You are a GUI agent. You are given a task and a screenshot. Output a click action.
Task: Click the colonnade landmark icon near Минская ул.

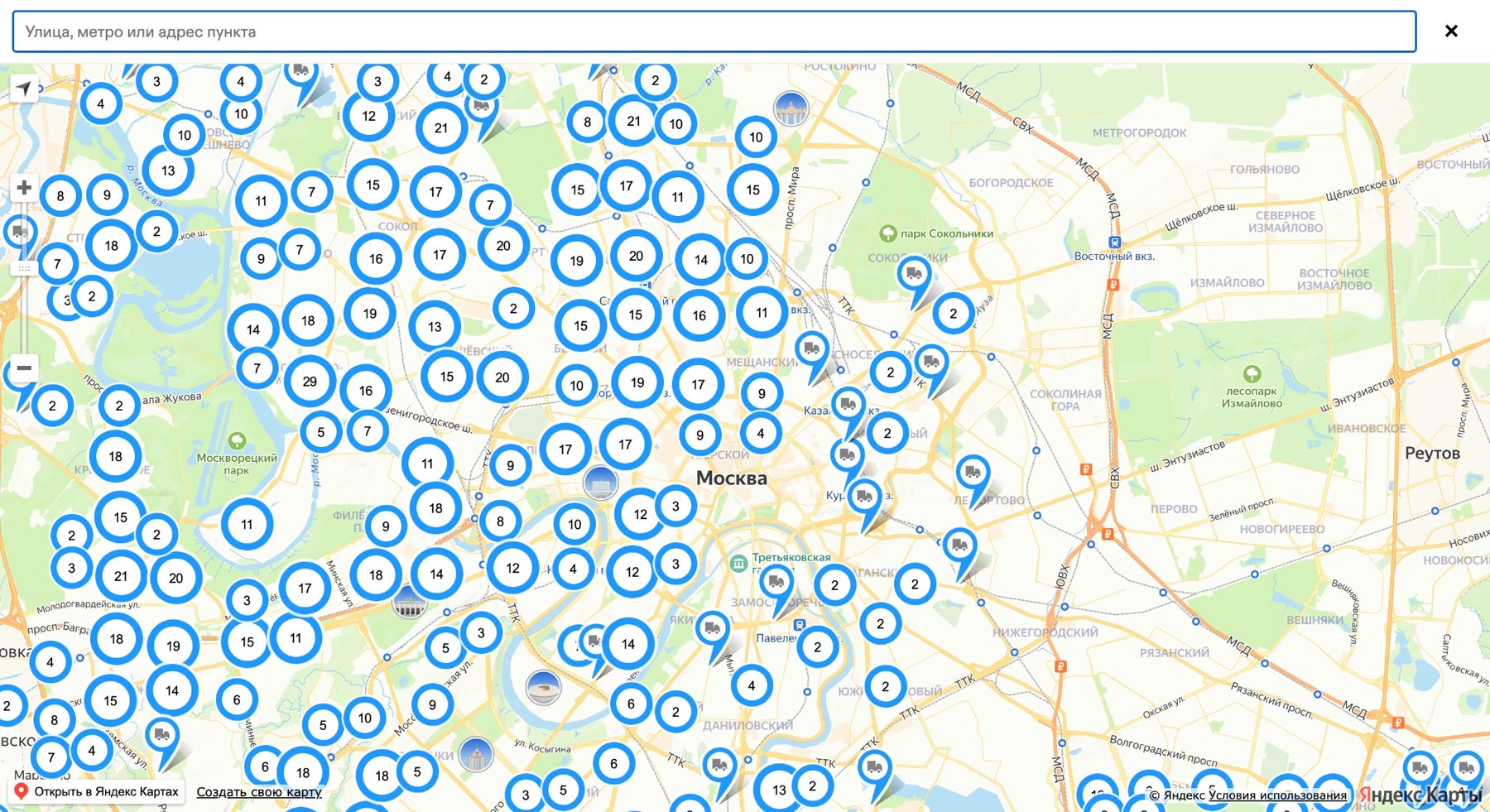click(409, 603)
